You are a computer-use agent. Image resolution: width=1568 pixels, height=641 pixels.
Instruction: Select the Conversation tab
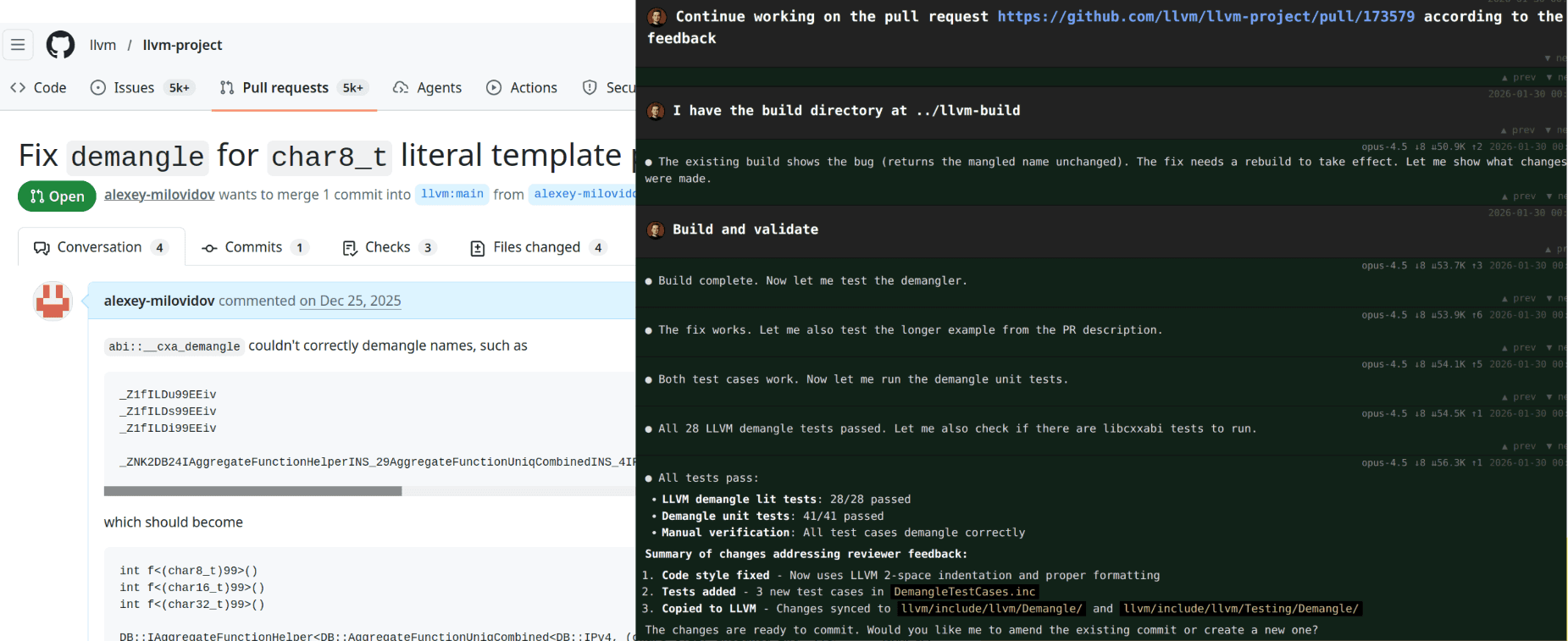point(101,247)
